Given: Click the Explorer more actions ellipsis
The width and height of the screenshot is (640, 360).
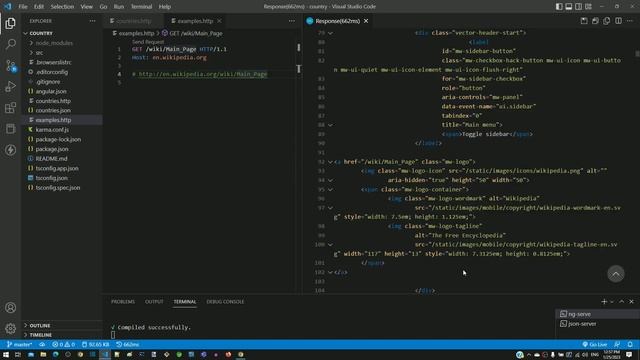Looking at the screenshot, I should coord(92,21).
